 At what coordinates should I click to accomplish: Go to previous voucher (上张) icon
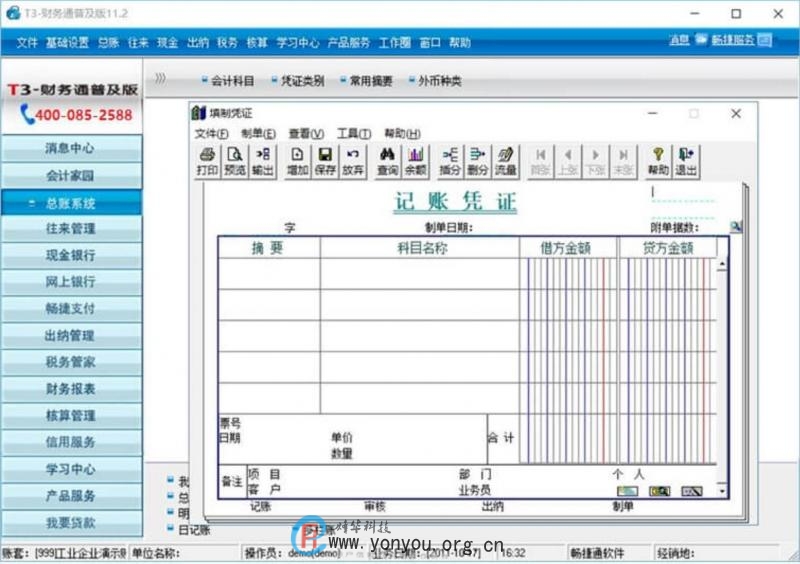pos(568,161)
